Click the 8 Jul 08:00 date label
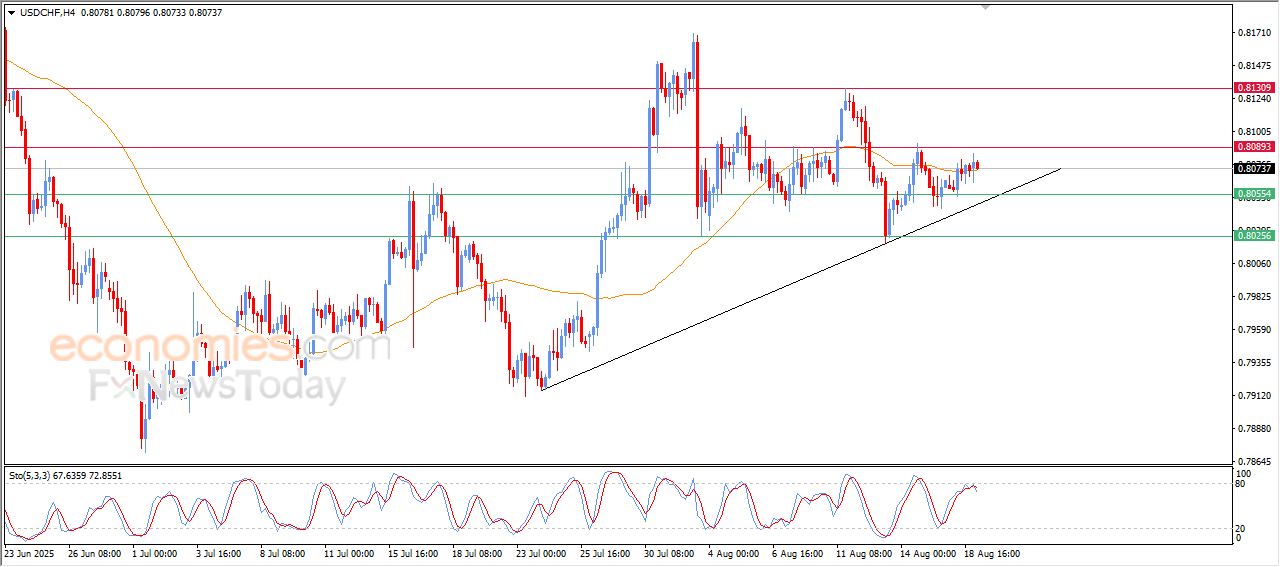Viewport: 1280px width, 567px height. [x=281, y=553]
